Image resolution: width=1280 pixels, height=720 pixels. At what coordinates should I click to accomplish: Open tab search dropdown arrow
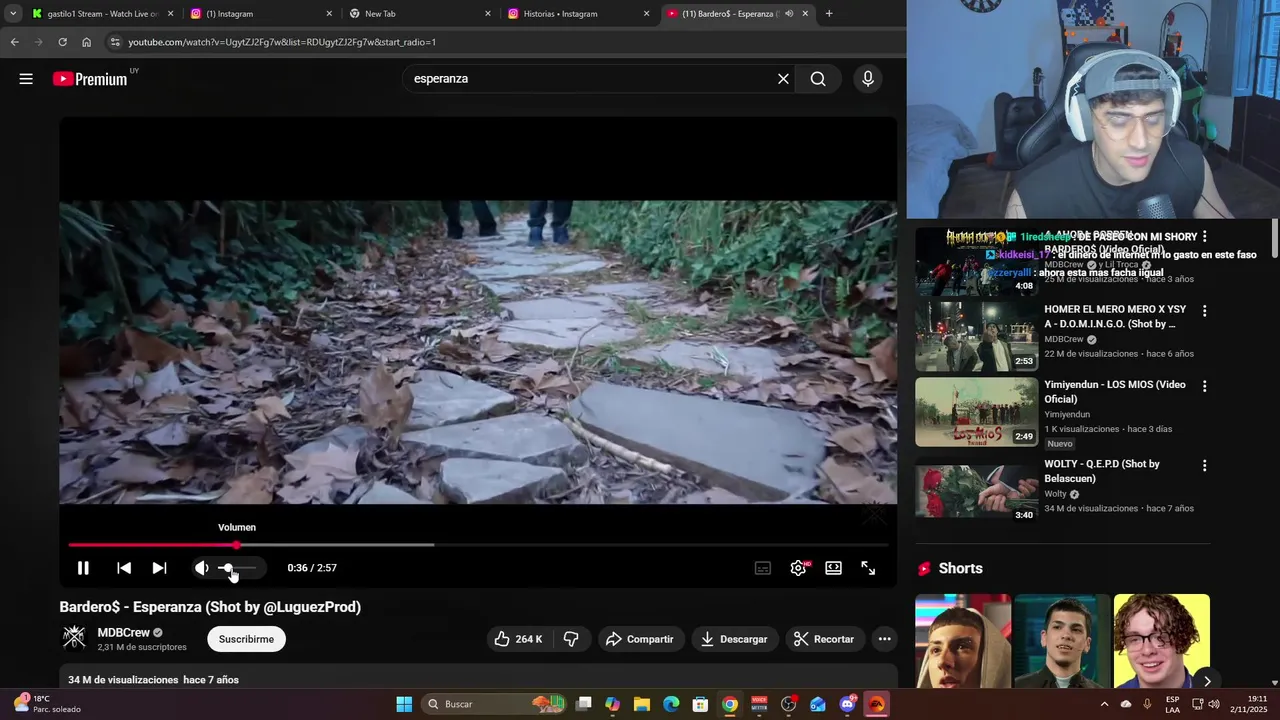click(x=13, y=14)
